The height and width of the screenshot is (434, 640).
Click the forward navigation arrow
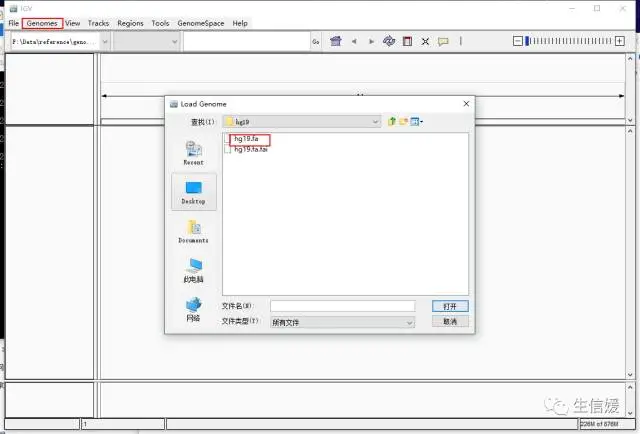371,41
